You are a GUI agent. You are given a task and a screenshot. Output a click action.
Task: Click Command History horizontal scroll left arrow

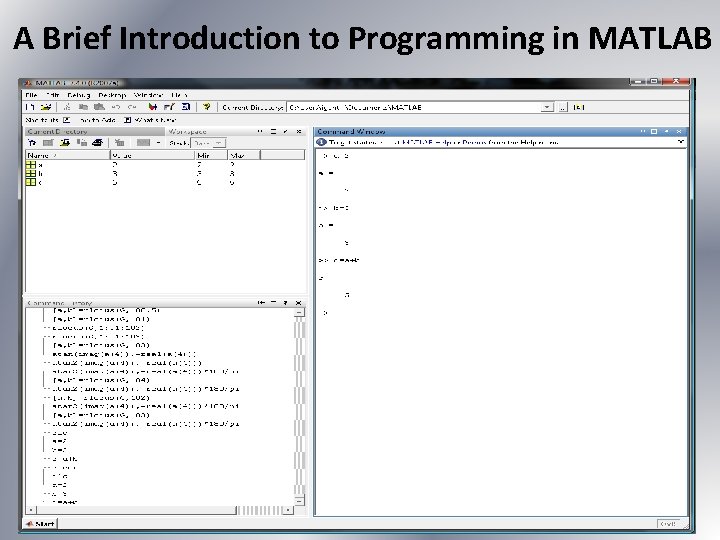[31, 510]
